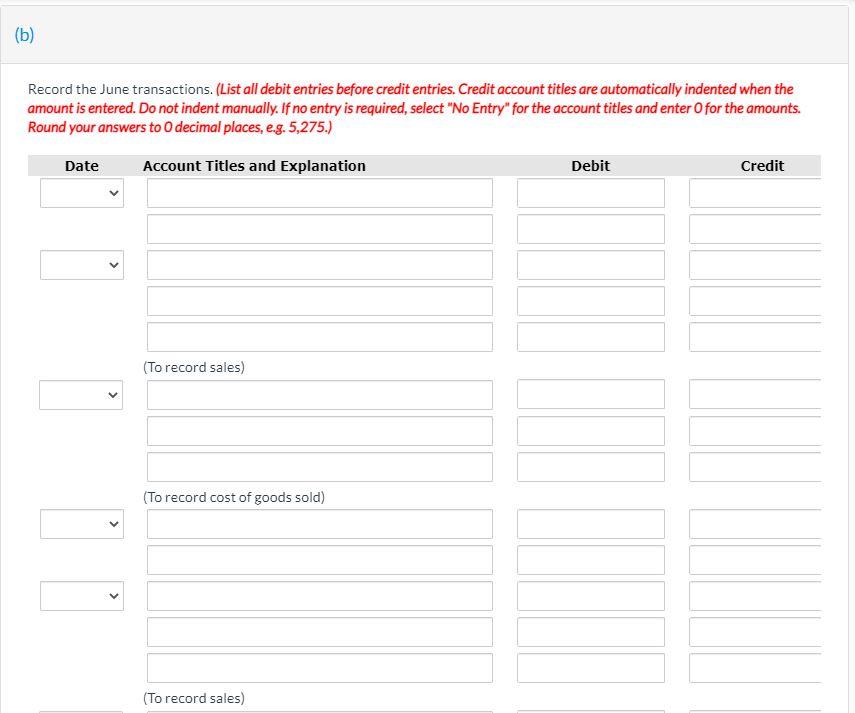Viewport: 855px width, 713px height.
Task: Click the Debit field in the row above the last '(To record sales)' caption
Action: (591, 668)
